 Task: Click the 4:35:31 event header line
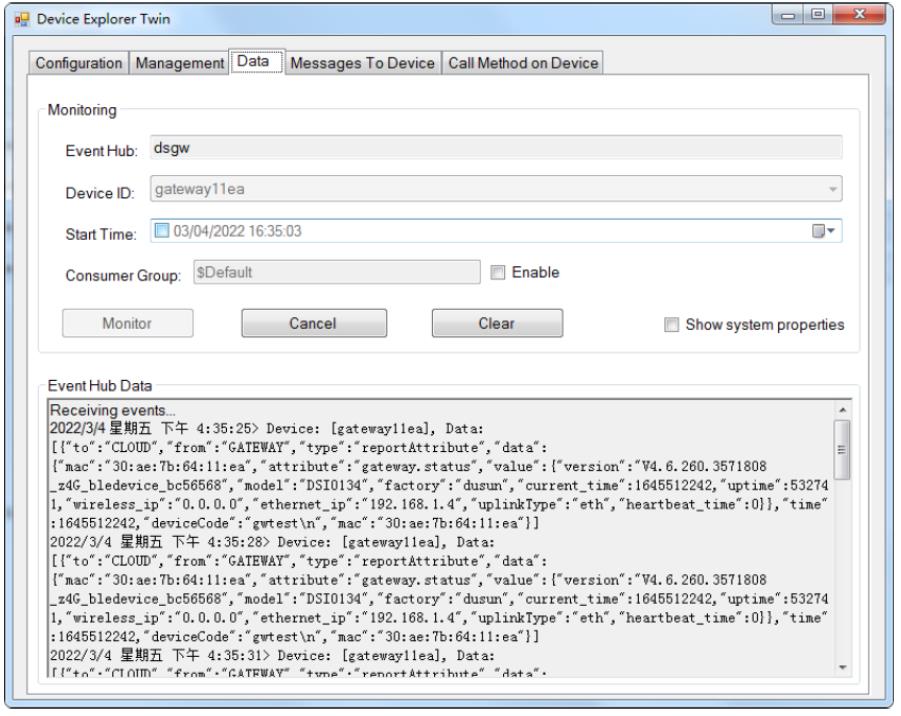click(x=272, y=656)
